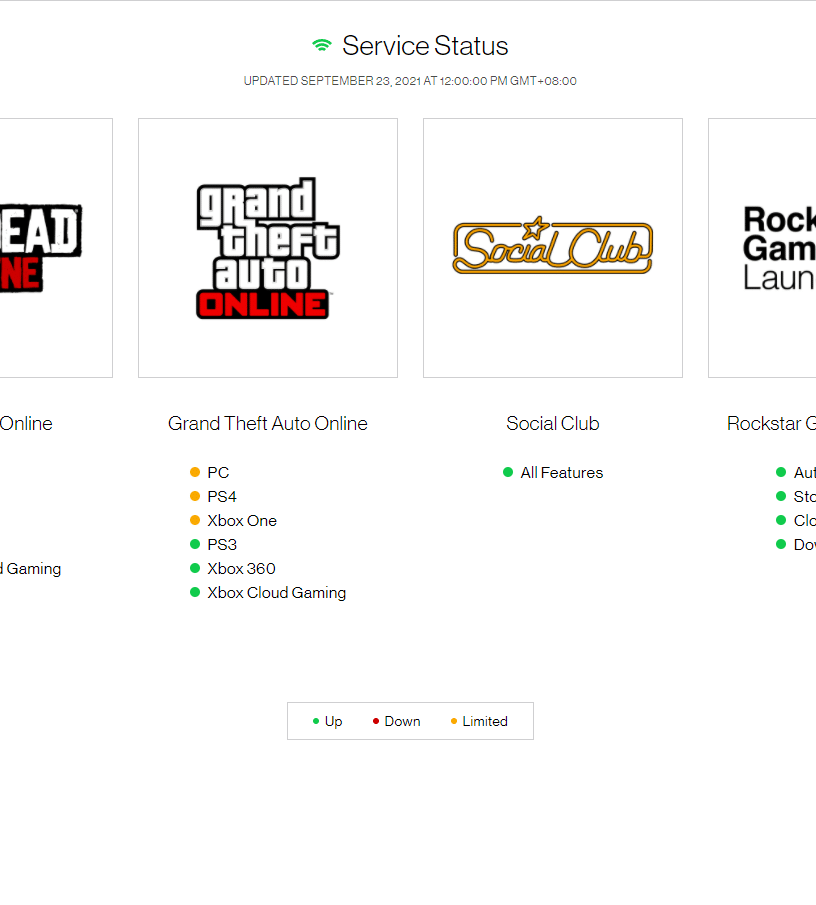The width and height of the screenshot is (816, 905).
Task: Click the partially visible Rockstar Games heading
Action: click(x=772, y=424)
